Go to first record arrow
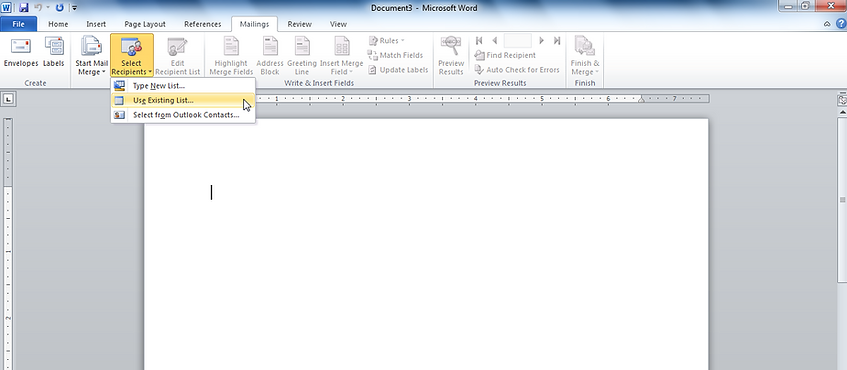This screenshot has height=370, width=847. pyautogui.click(x=479, y=41)
